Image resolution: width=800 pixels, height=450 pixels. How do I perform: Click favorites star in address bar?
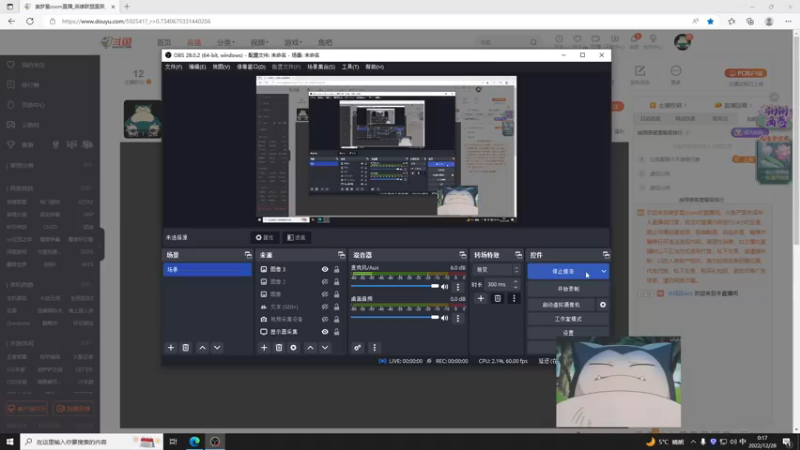[x=710, y=21]
